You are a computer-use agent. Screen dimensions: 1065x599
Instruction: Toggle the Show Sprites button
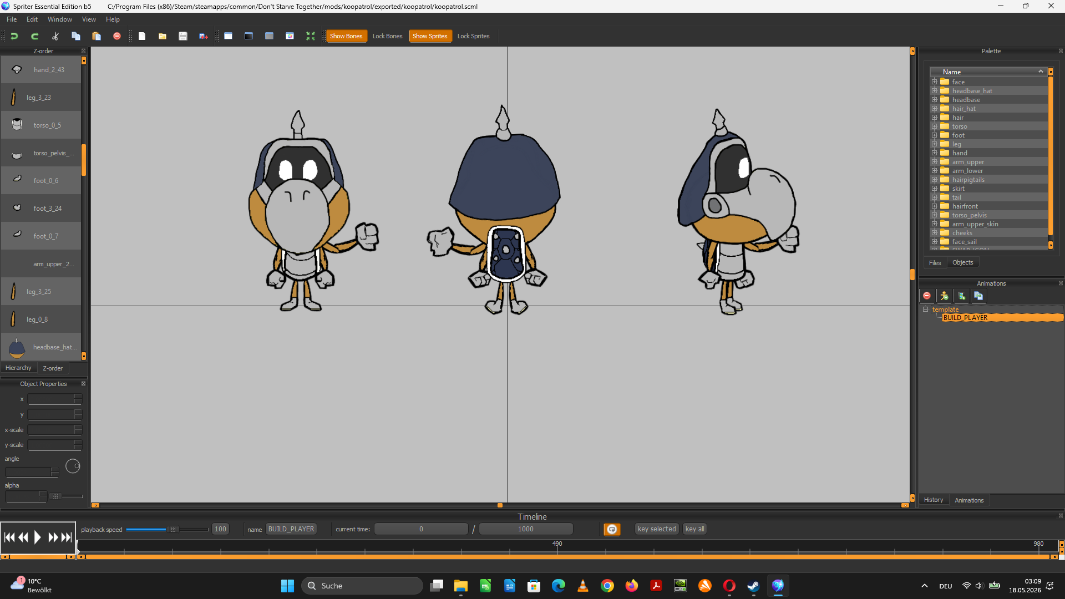(430, 36)
